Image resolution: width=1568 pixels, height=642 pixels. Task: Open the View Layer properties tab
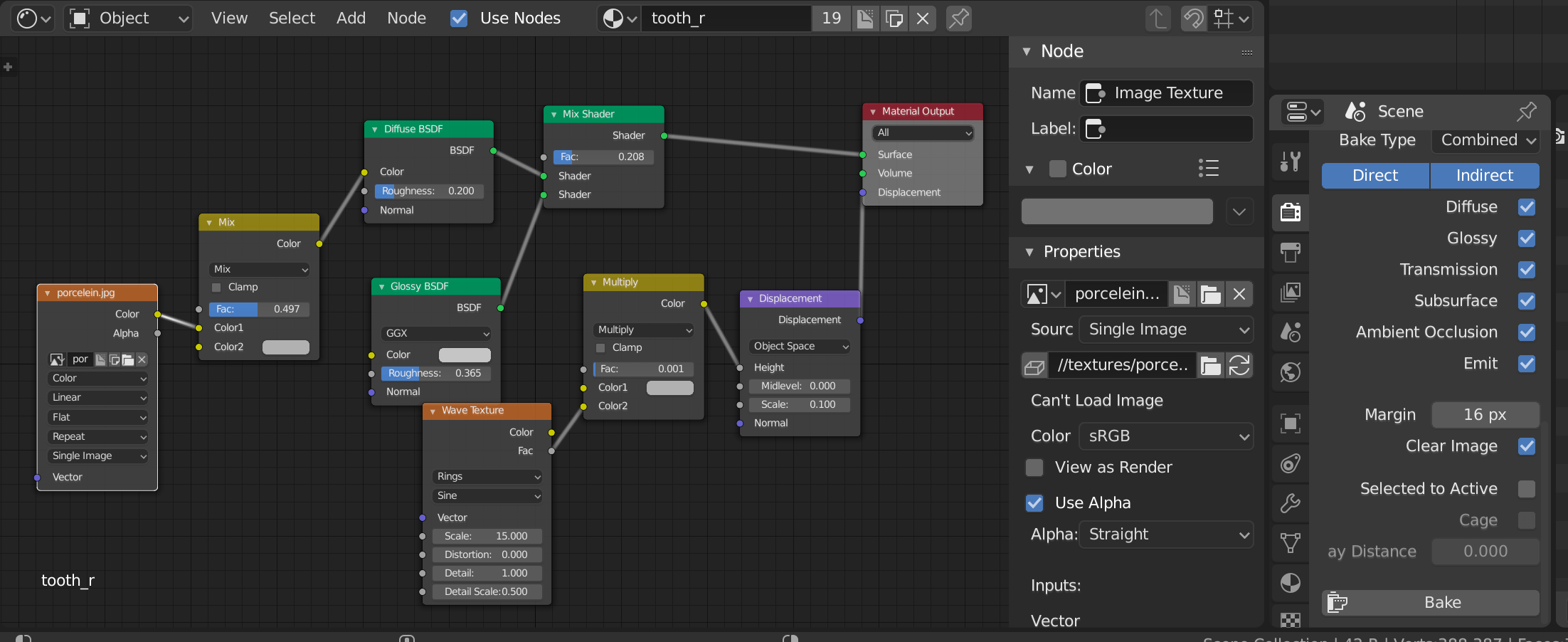(1291, 292)
